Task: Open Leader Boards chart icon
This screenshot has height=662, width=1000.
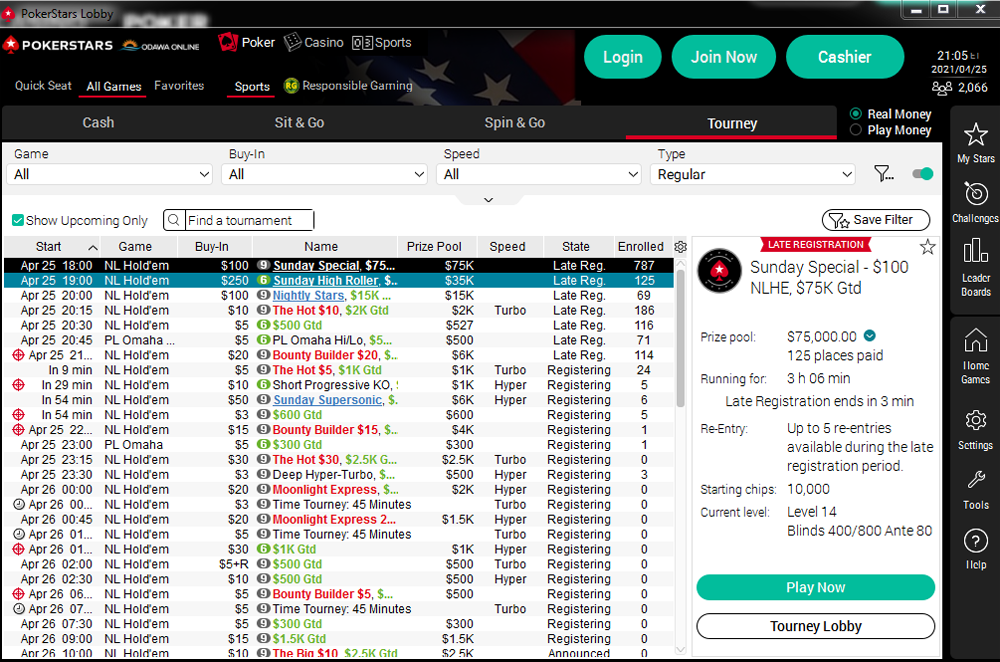Action: pyautogui.click(x=975, y=251)
